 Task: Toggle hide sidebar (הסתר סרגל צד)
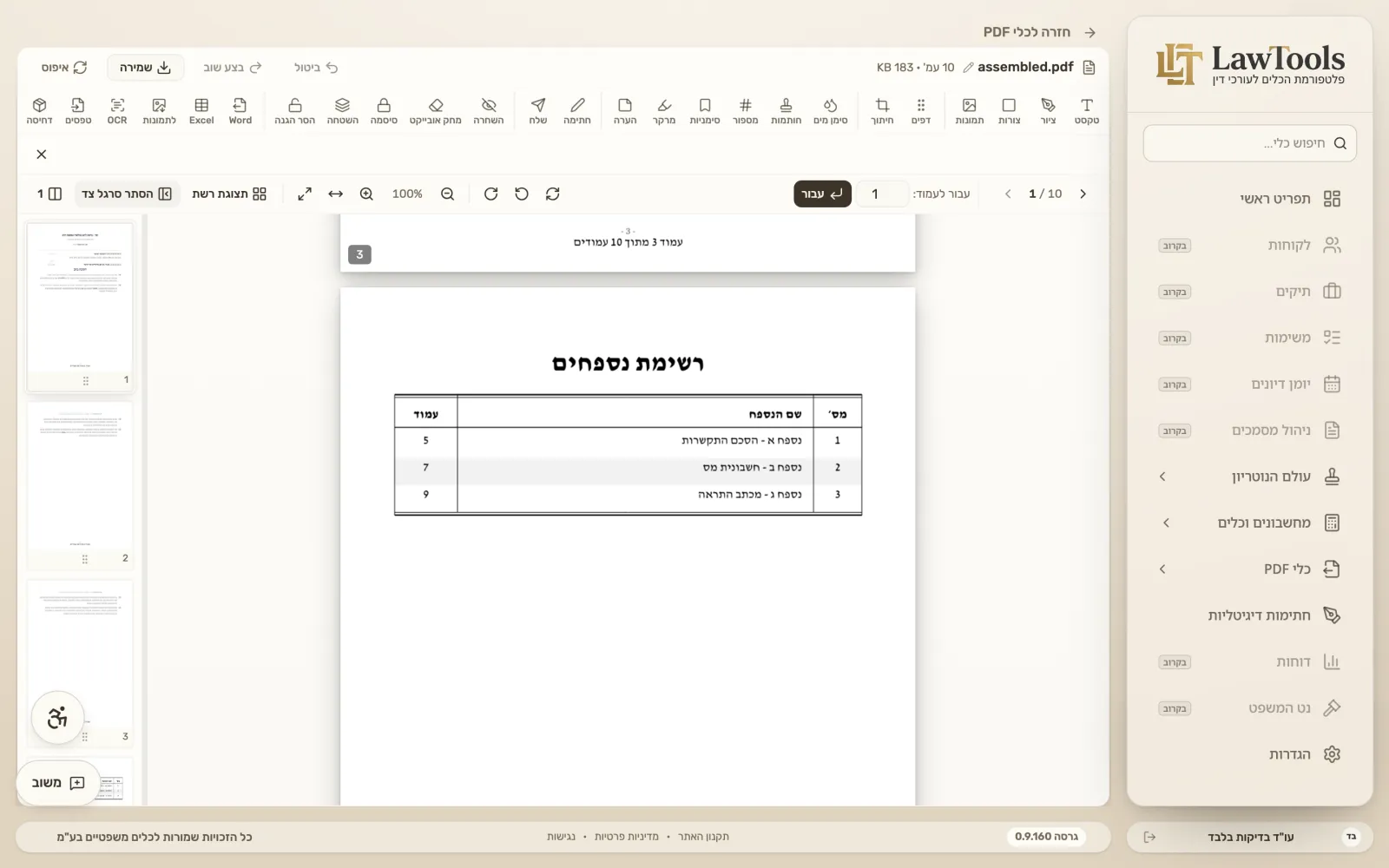coord(127,194)
